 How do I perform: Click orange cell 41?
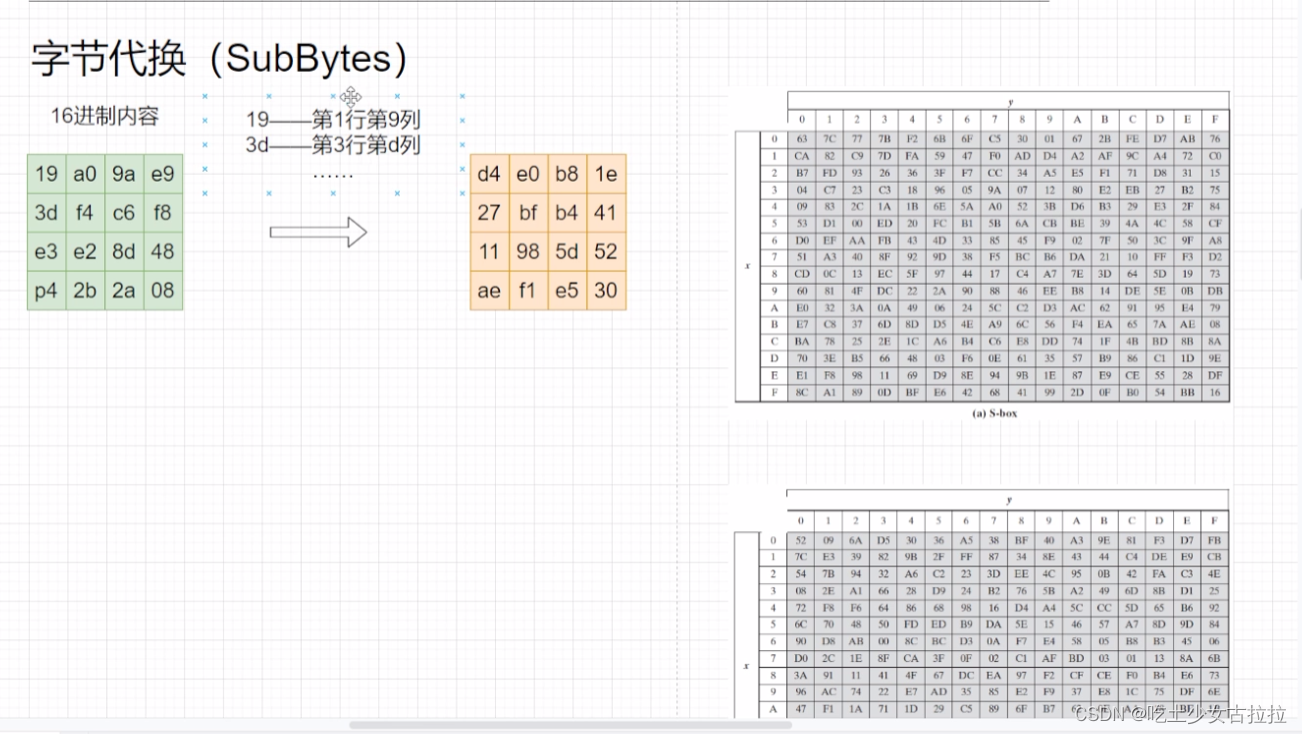606,213
